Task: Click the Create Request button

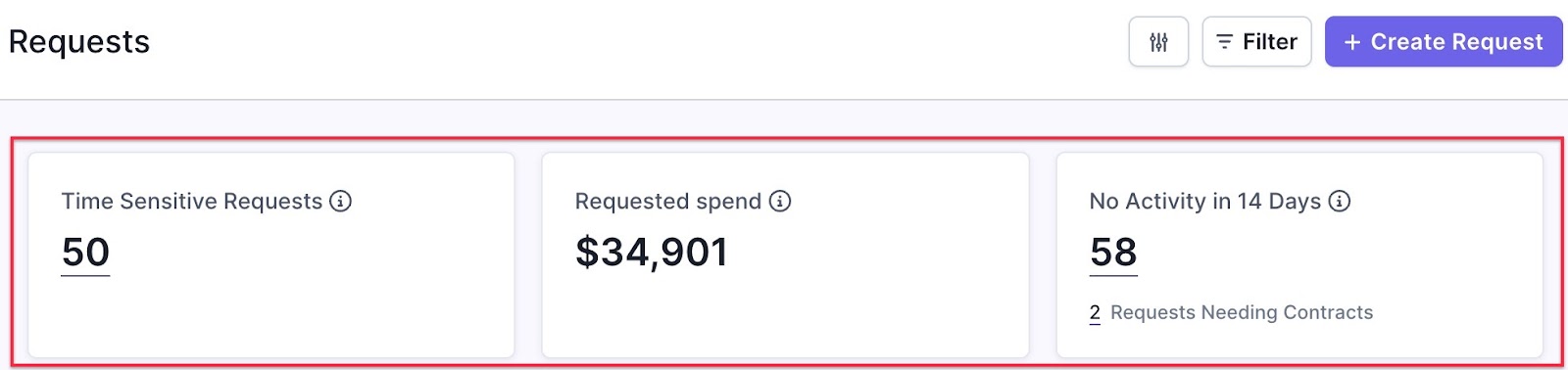Action: [x=1444, y=42]
